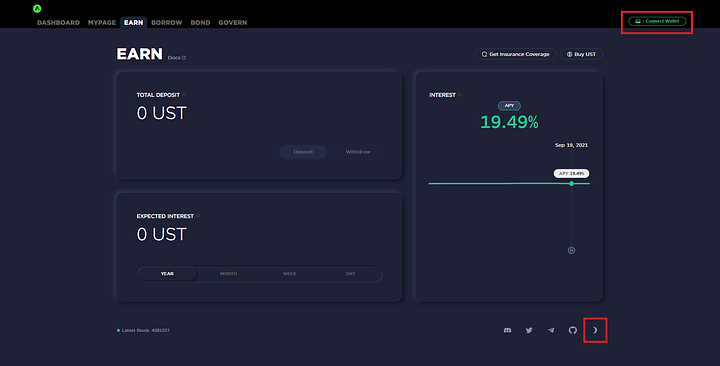Switch to the Borrow tab
Viewport: 720px width, 366px height.
(x=167, y=23)
